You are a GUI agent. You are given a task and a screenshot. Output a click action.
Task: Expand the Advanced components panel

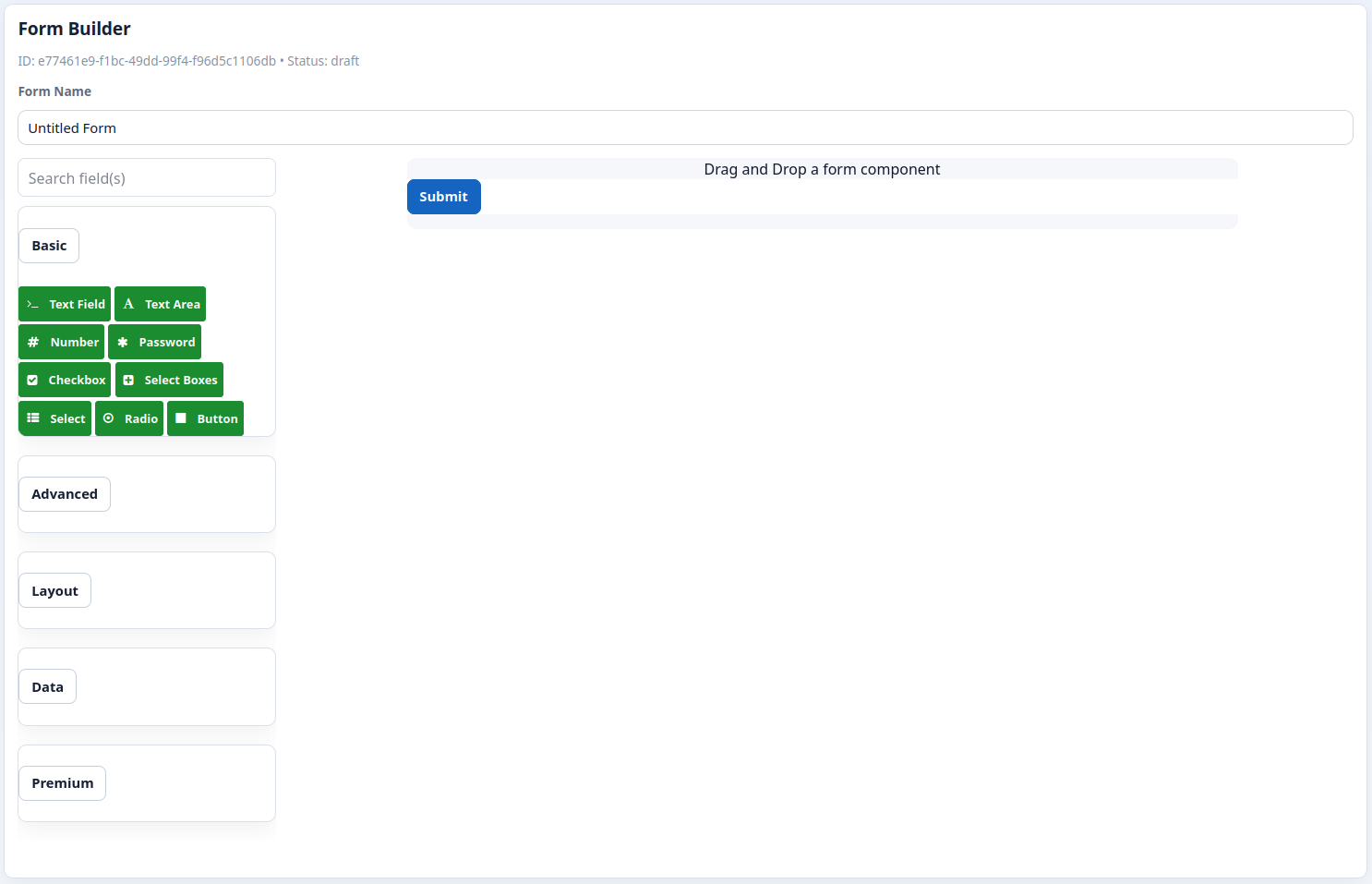[64, 493]
